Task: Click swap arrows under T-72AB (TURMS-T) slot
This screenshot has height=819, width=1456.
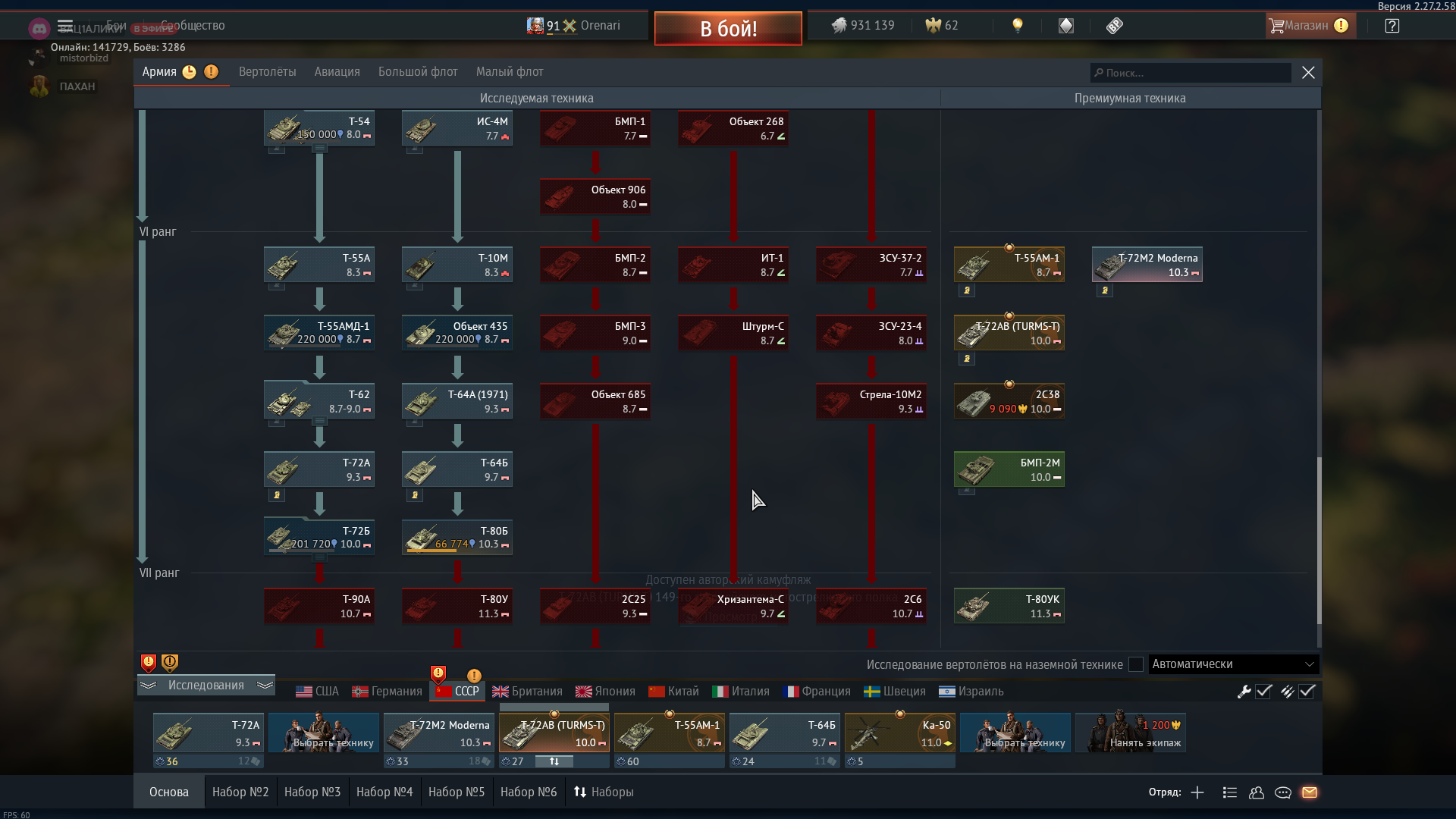Action: pyautogui.click(x=554, y=761)
